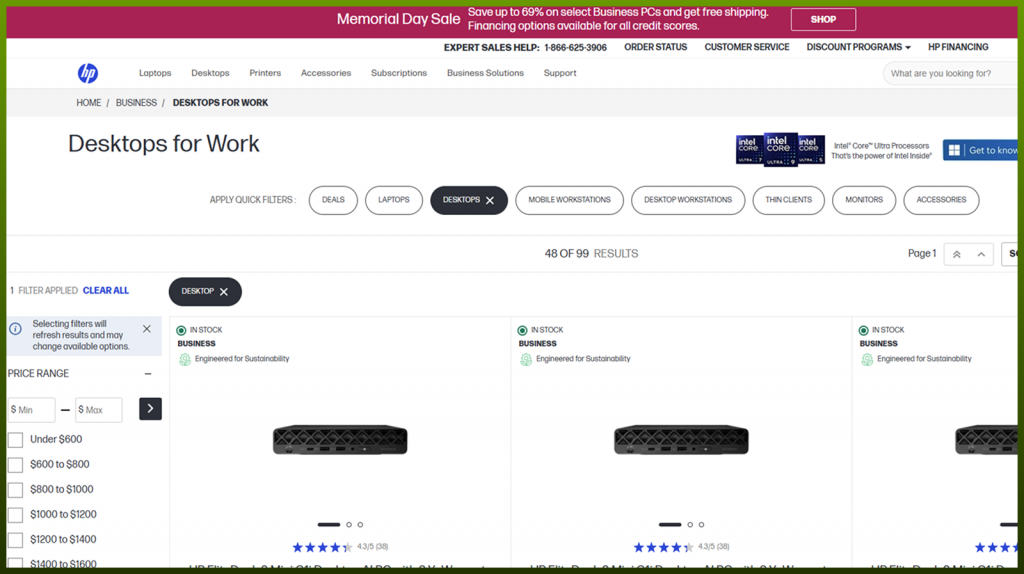Click second product desktop image

click(x=681, y=440)
